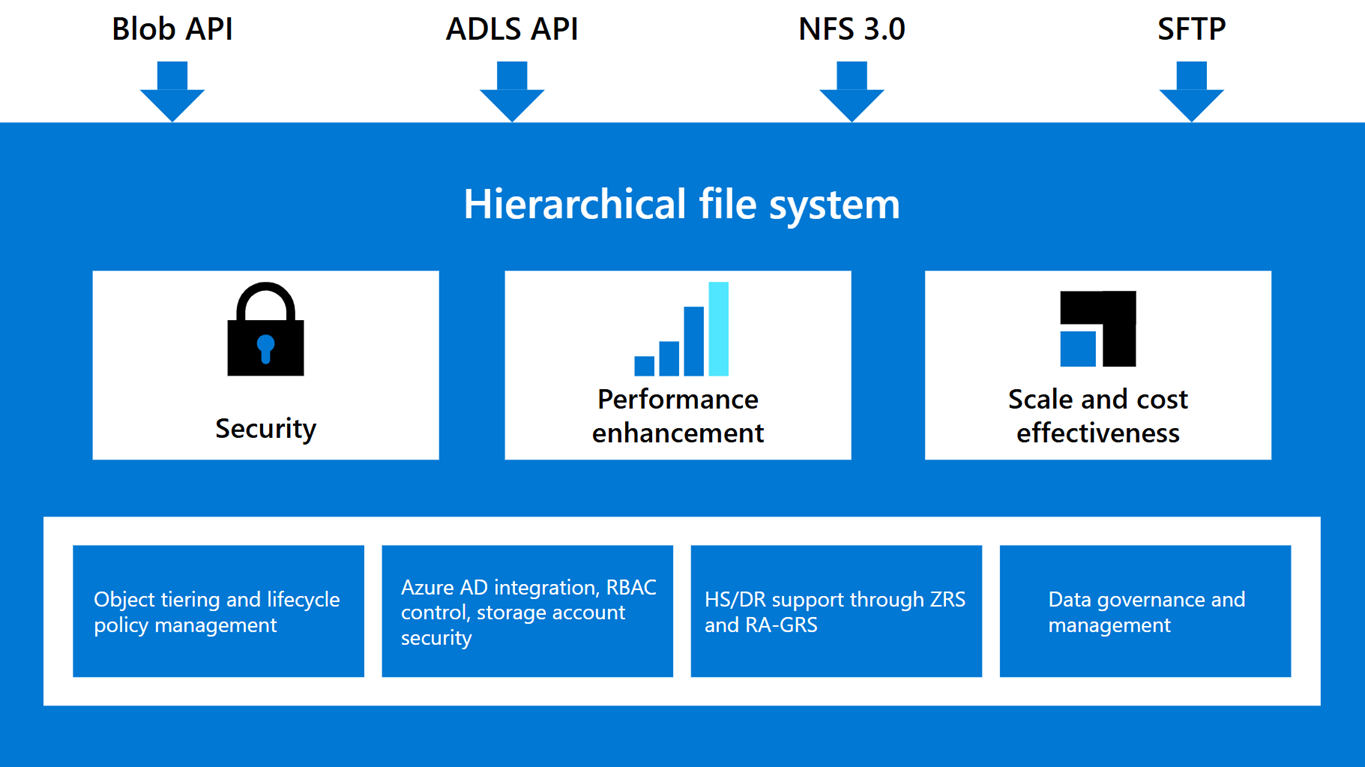The image size is (1365, 767).
Task: Select HS/DR support through ZRS box
Action: 836,611
